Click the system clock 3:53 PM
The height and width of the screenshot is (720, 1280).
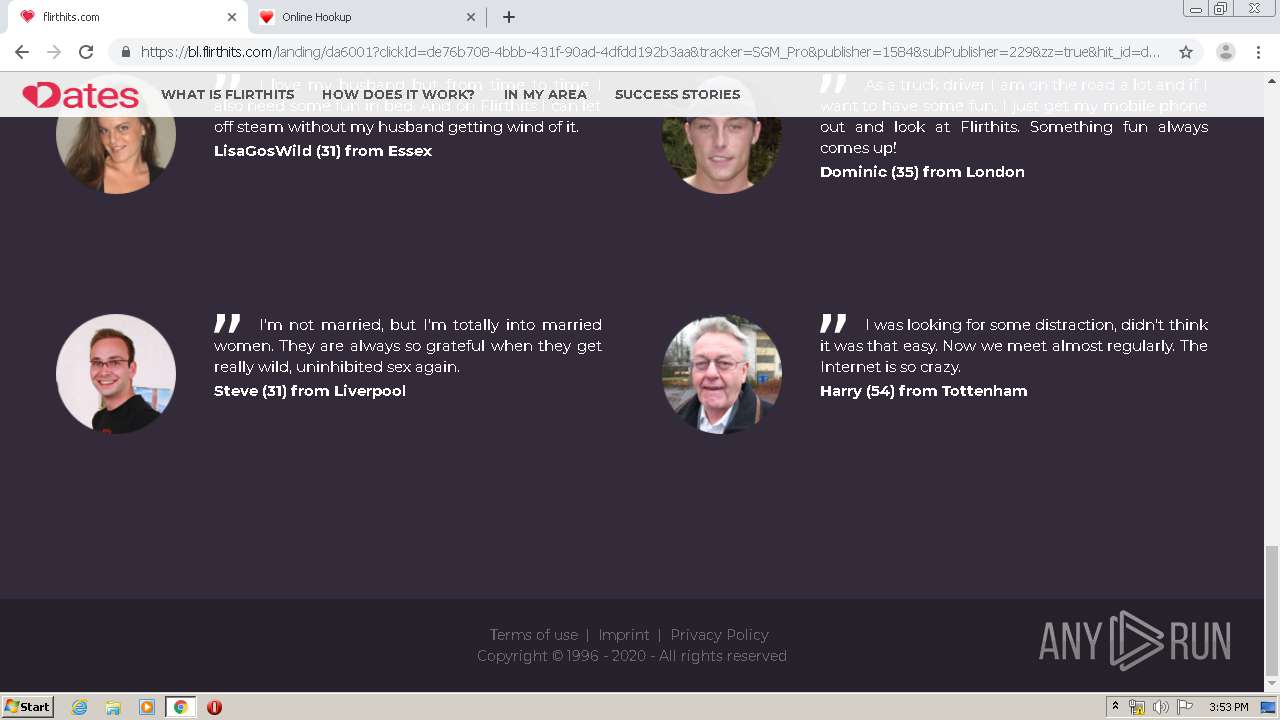(1228, 707)
